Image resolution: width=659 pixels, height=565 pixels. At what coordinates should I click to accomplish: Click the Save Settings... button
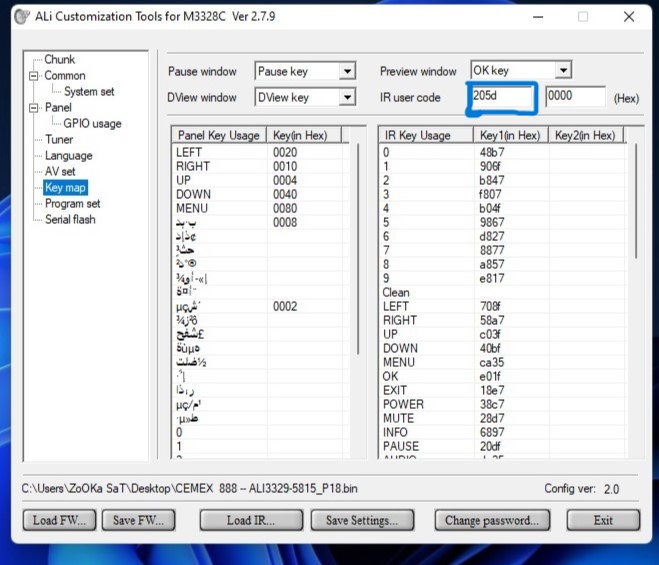[362, 520]
